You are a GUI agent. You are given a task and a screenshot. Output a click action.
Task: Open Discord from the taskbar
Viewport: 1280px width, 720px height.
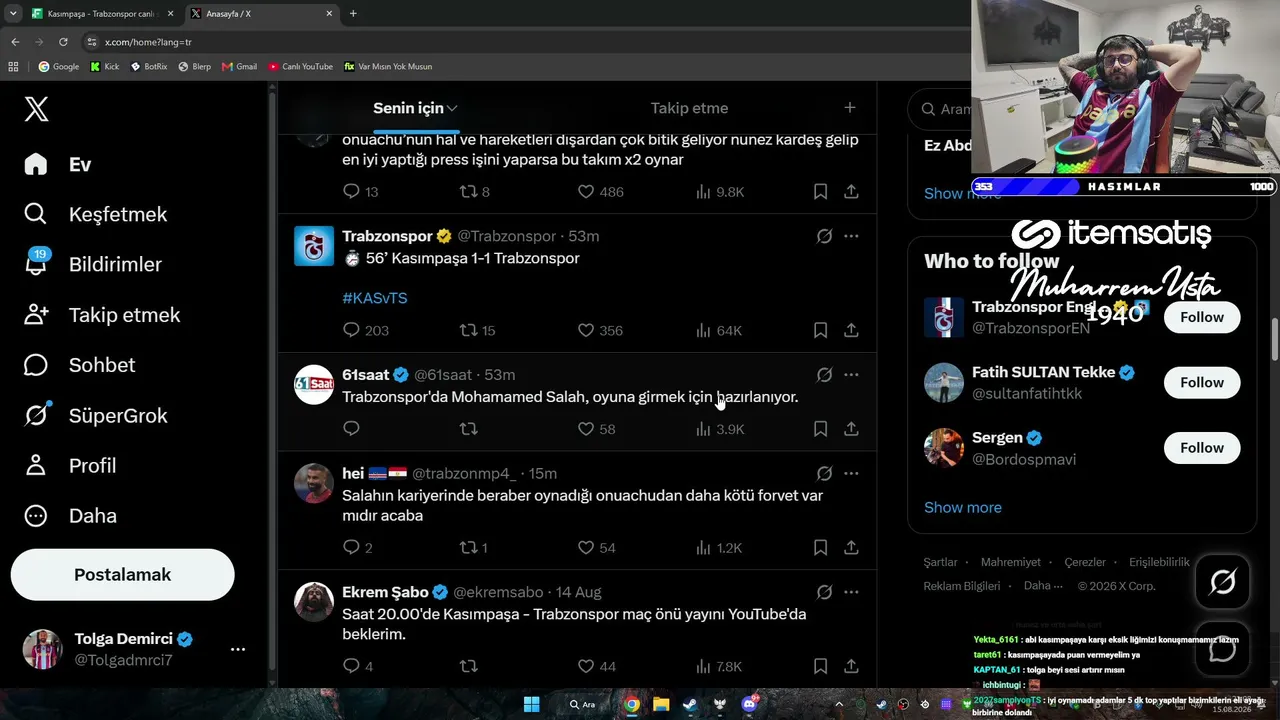pos(750,704)
